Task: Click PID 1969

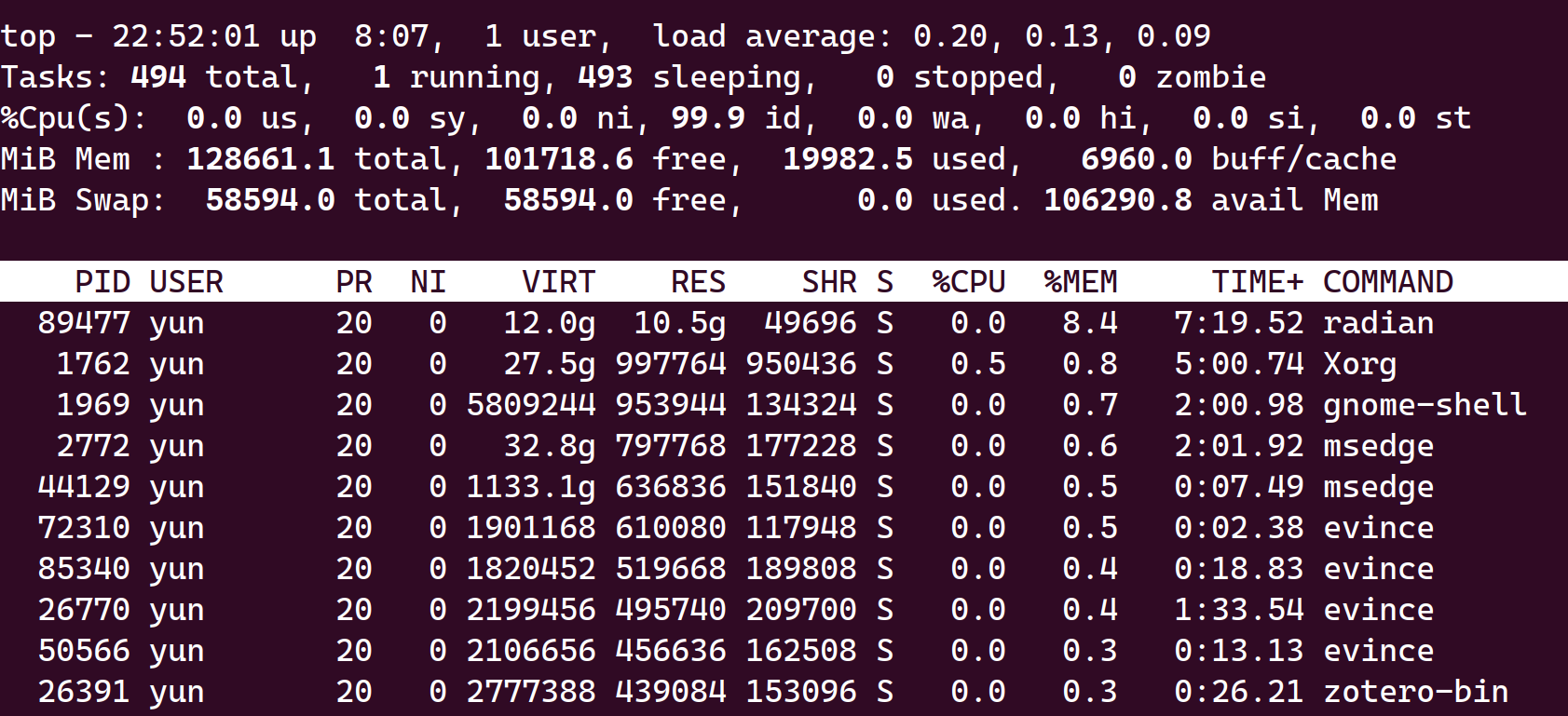Action: pos(93,405)
